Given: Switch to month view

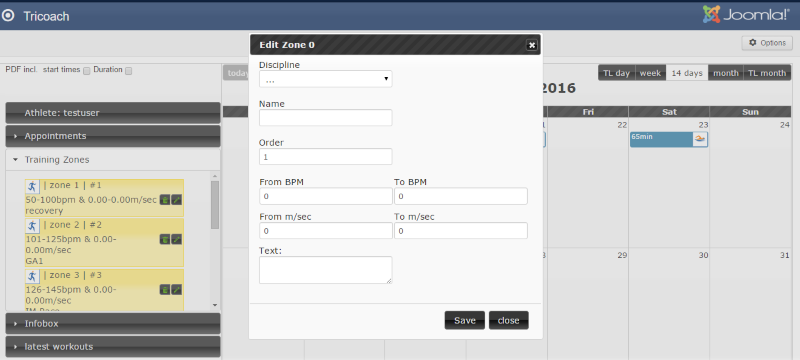Looking at the screenshot, I should (726, 73).
